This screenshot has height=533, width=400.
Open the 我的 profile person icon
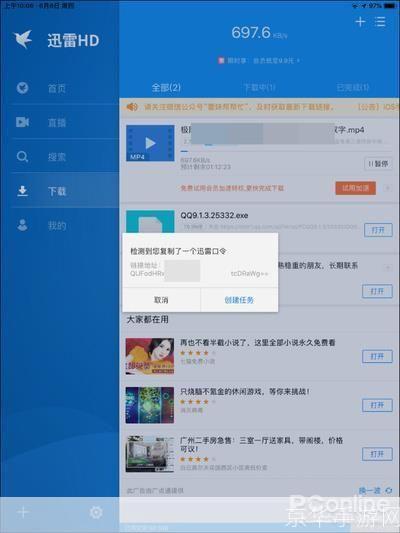(x=22, y=225)
